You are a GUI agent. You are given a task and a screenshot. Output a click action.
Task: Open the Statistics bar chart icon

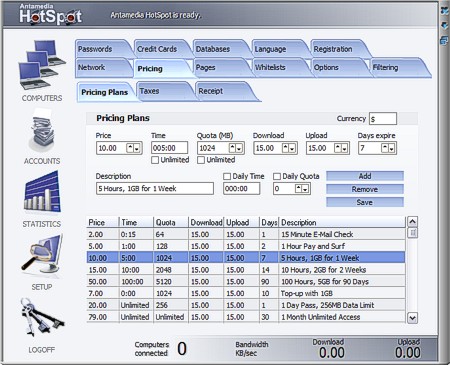pos(42,192)
